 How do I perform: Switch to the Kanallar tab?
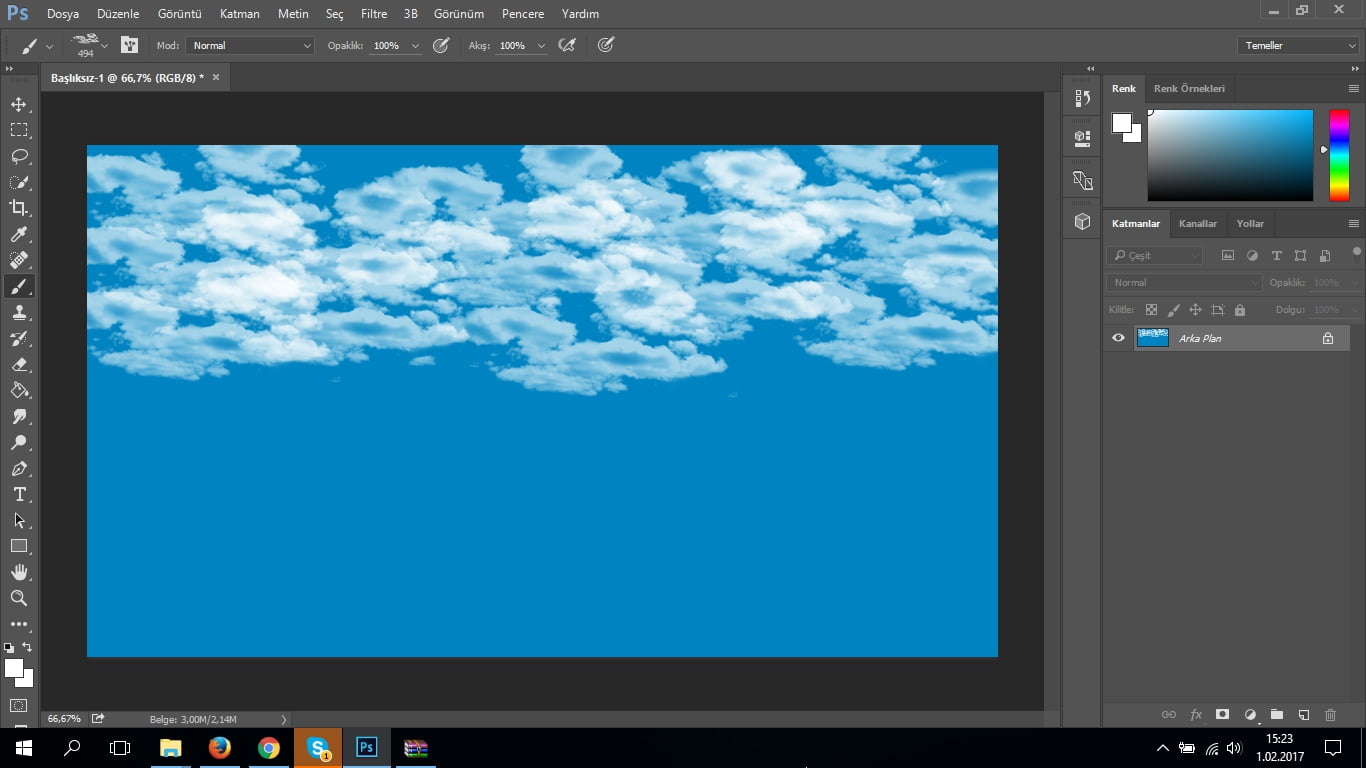(1198, 223)
